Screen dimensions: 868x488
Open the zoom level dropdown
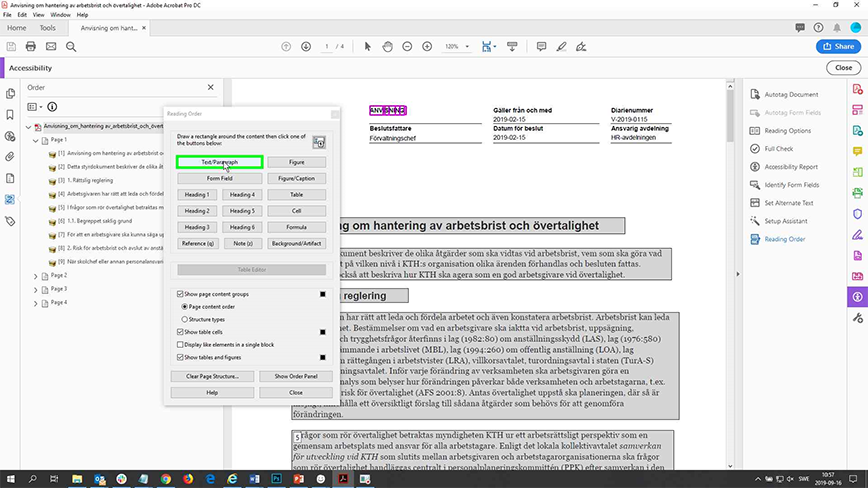467,46
